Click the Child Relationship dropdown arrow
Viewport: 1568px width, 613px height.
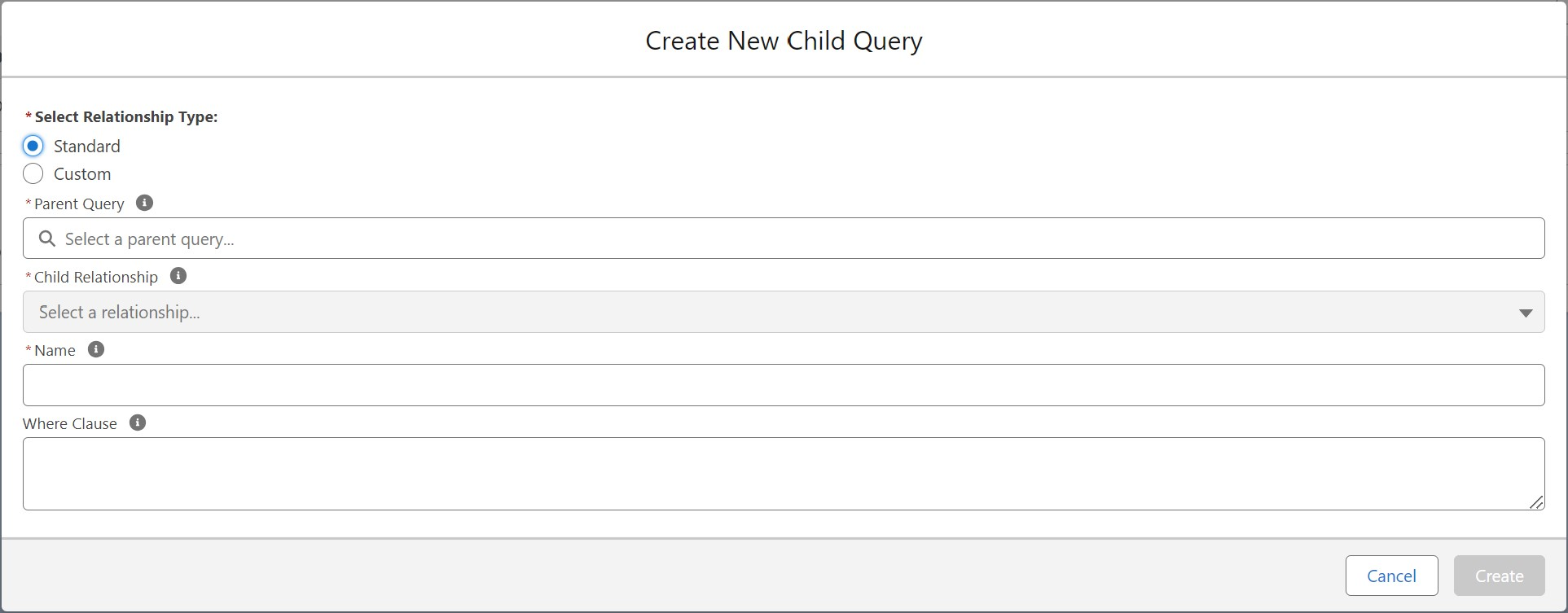[1525, 312]
